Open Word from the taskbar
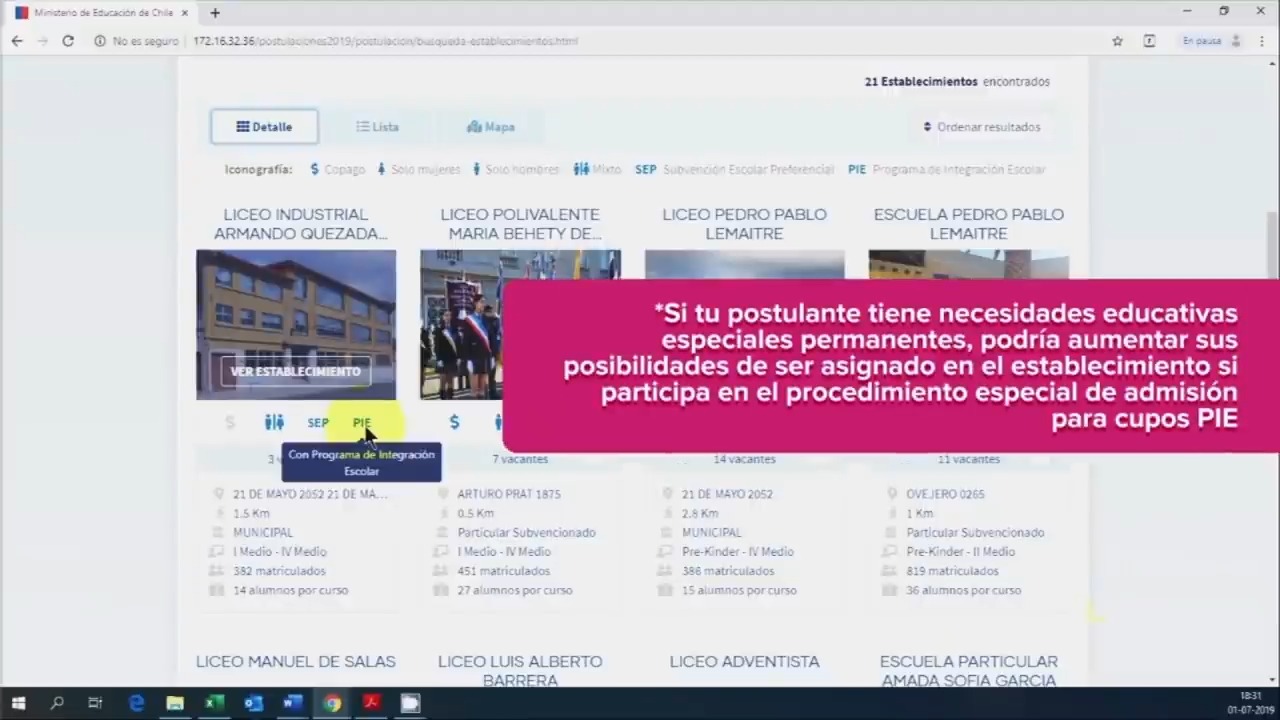The height and width of the screenshot is (720, 1280). coord(292,703)
